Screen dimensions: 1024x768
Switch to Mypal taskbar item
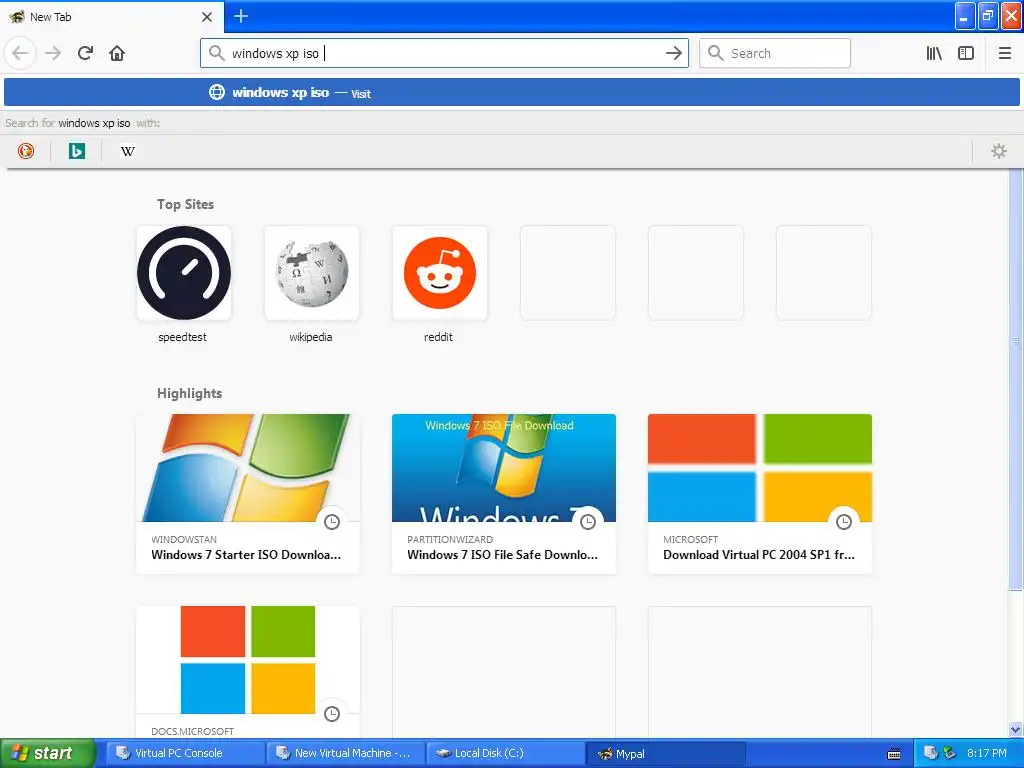666,754
